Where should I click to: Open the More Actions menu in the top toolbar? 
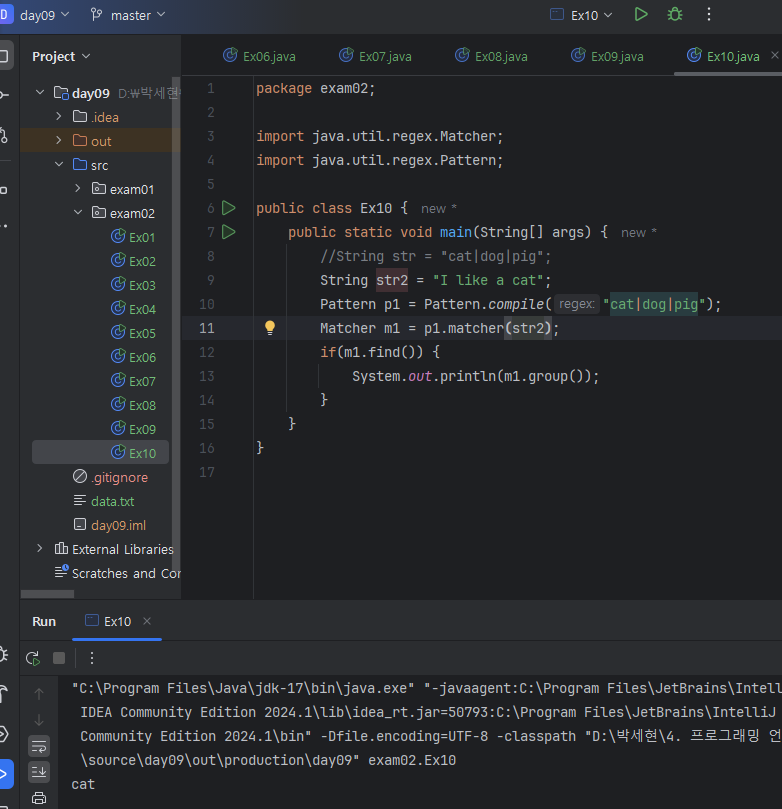pos(709,15)
